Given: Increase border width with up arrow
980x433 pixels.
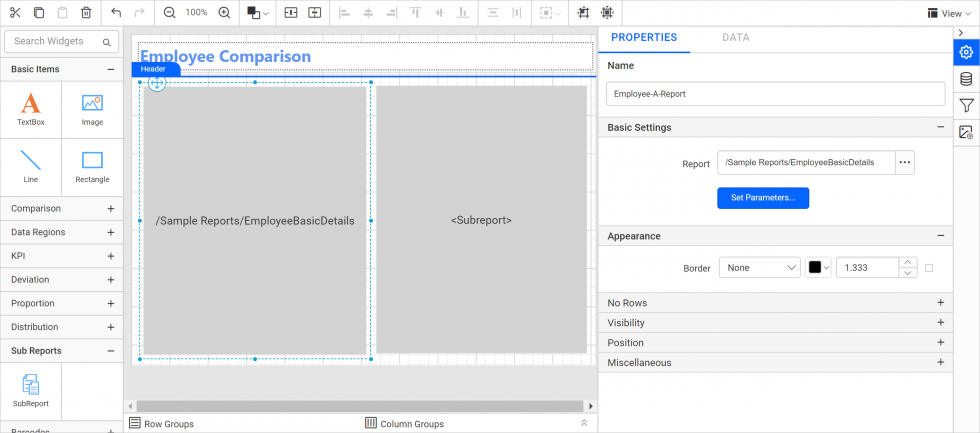Looking at the screenshot, I should 908,262.
